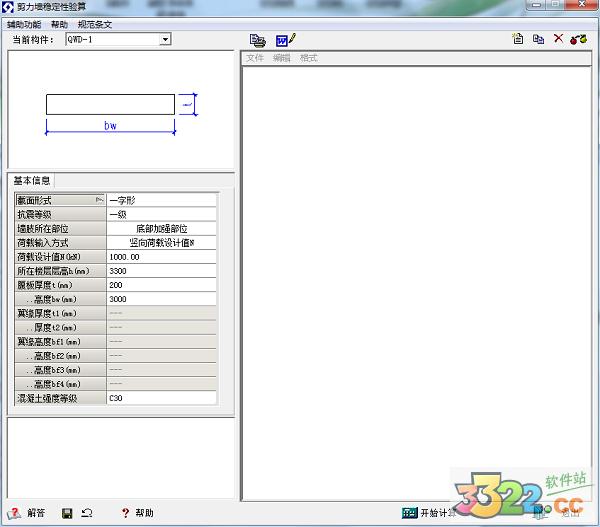The width and height of the screenshot is (600, 527).
Task: Open the 格式 menu in result pane
Action: pyautogui.click(x=308, y=58)
